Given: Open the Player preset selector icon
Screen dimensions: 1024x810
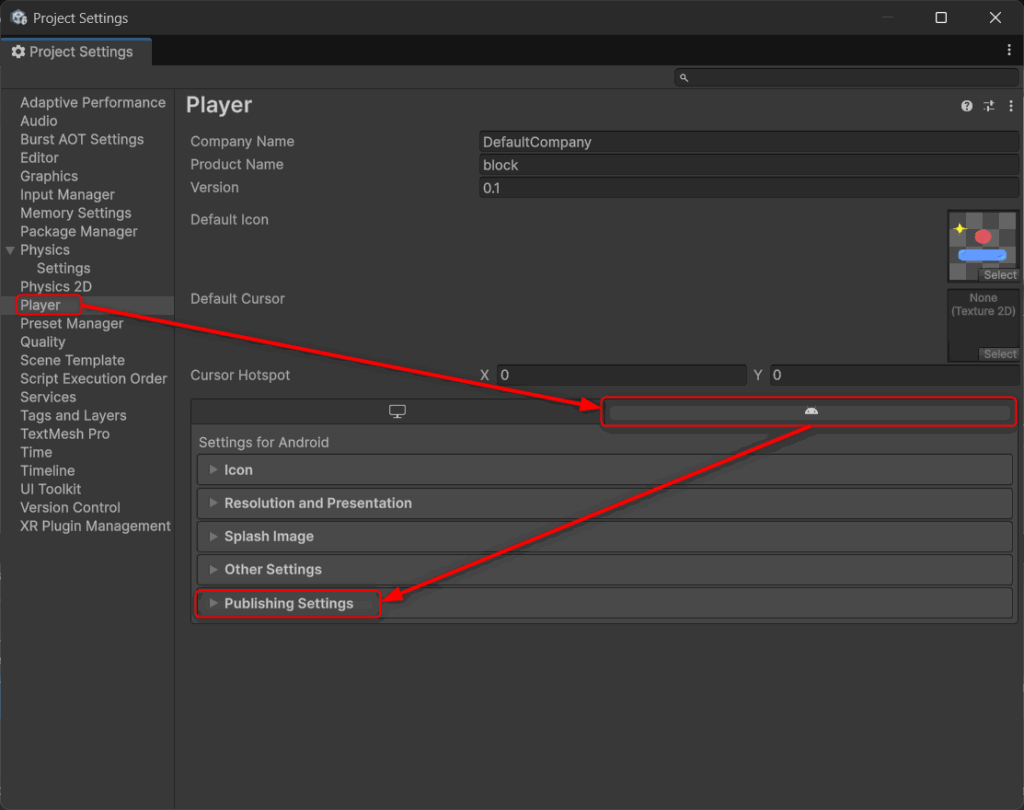Looking at the screenshot, I should 989,106.
